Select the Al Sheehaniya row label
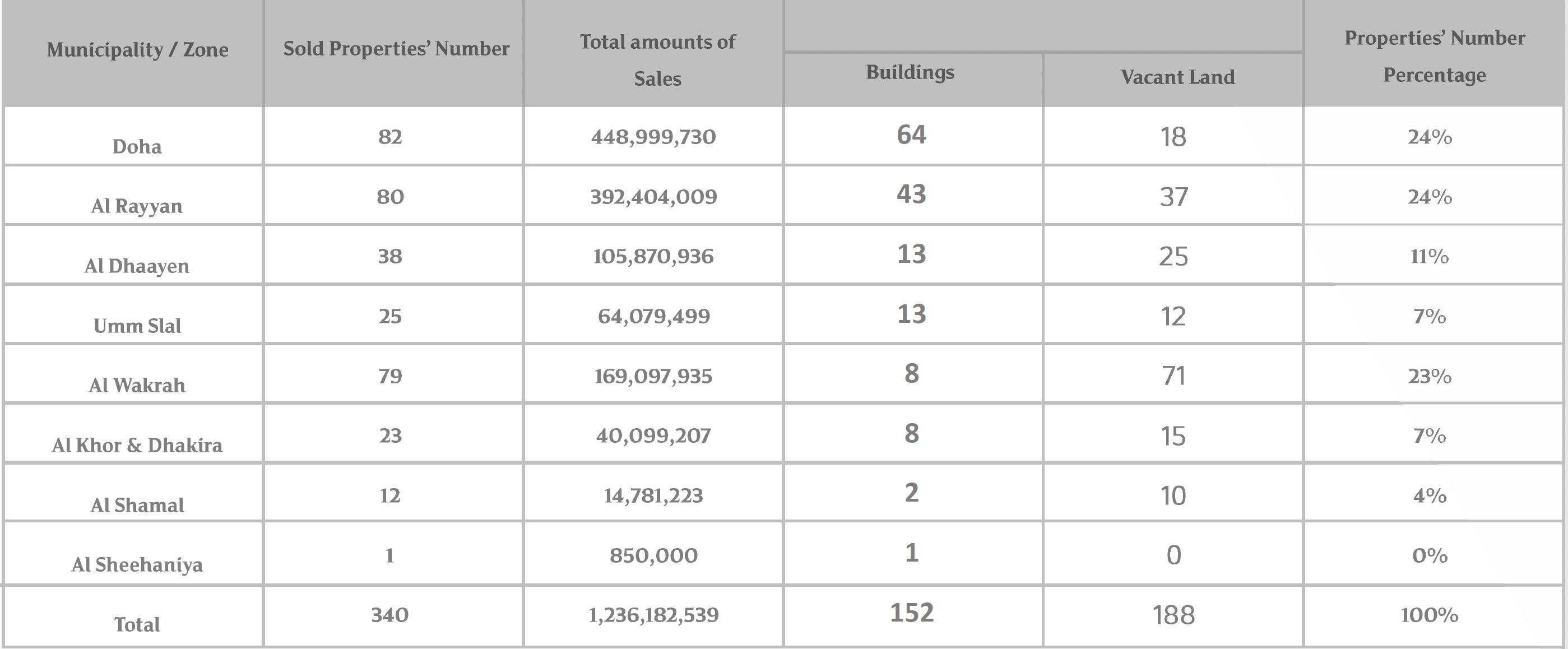 (x=137, y=565)
